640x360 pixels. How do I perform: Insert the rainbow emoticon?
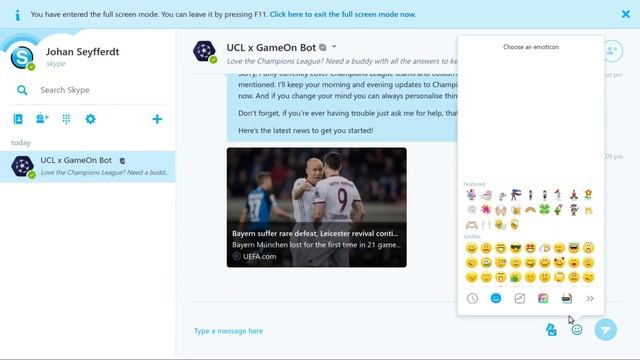[x=530, y=210]
